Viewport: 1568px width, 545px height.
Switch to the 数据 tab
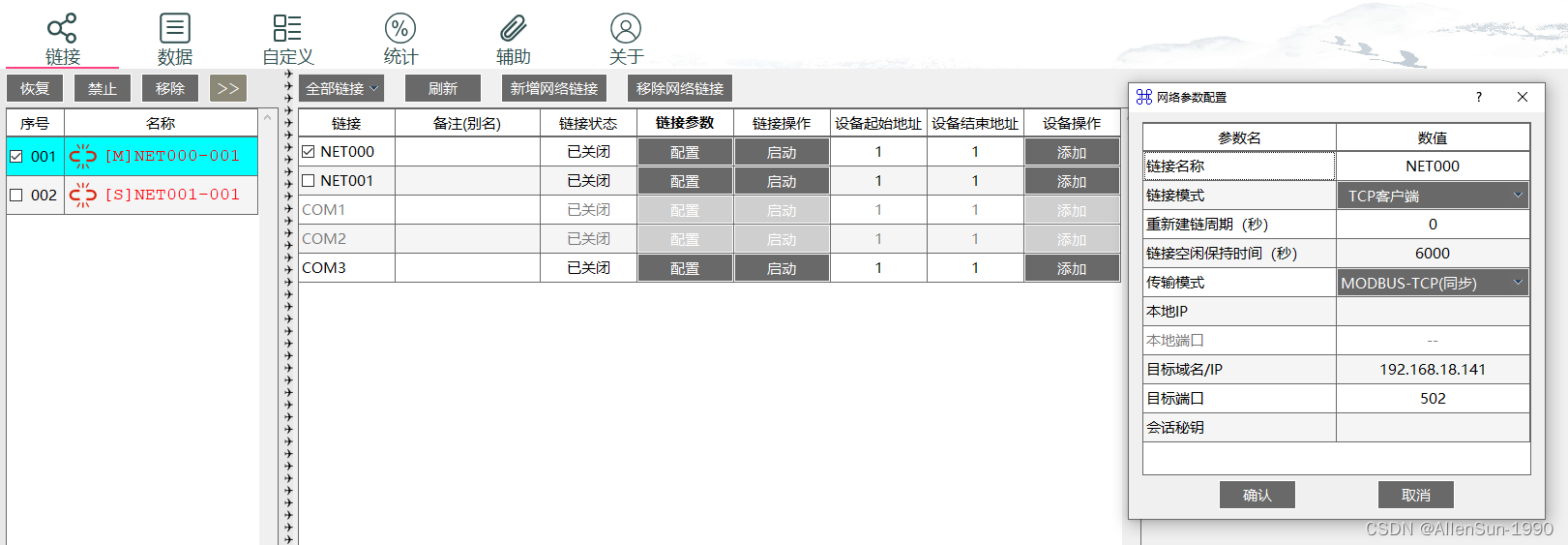click(175, 40)
